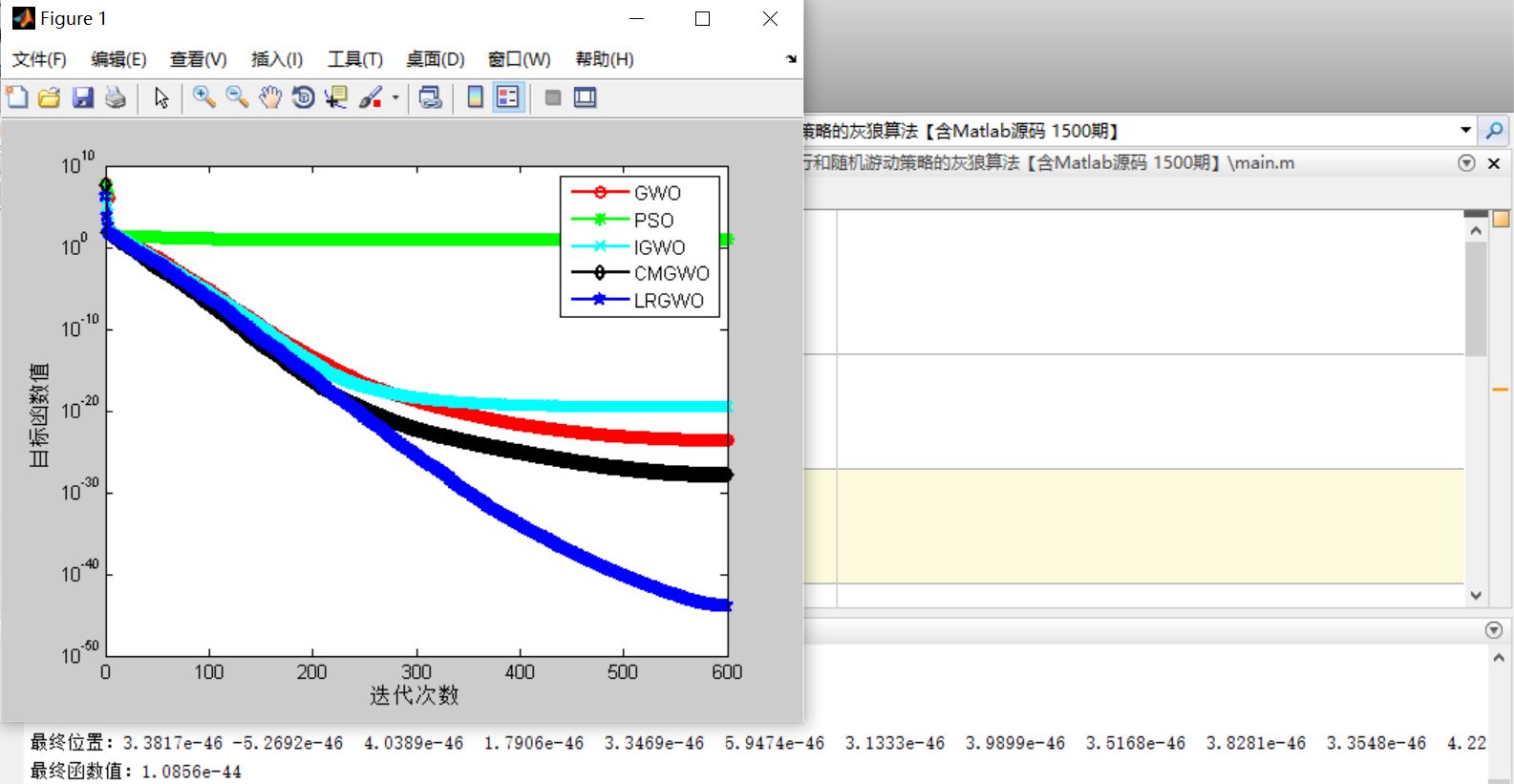Click the search magnifier button in MATLAB
This screenshot has height=784, width=1514.
pos(1494,130)
